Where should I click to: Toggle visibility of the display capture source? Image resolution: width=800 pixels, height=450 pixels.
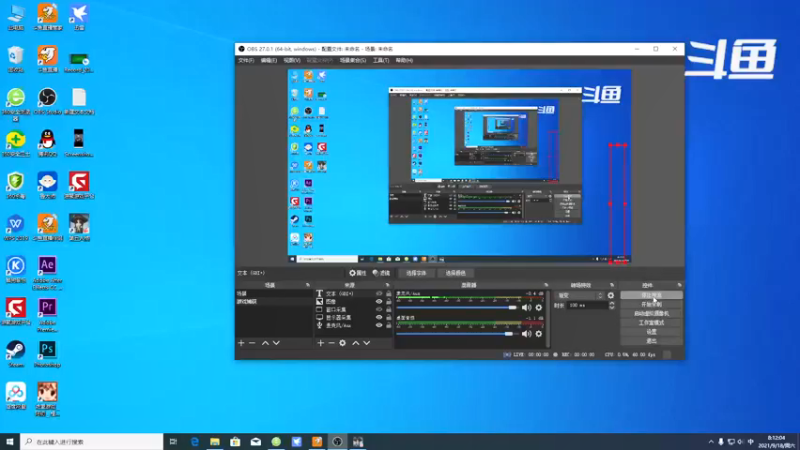pos(379,317)
